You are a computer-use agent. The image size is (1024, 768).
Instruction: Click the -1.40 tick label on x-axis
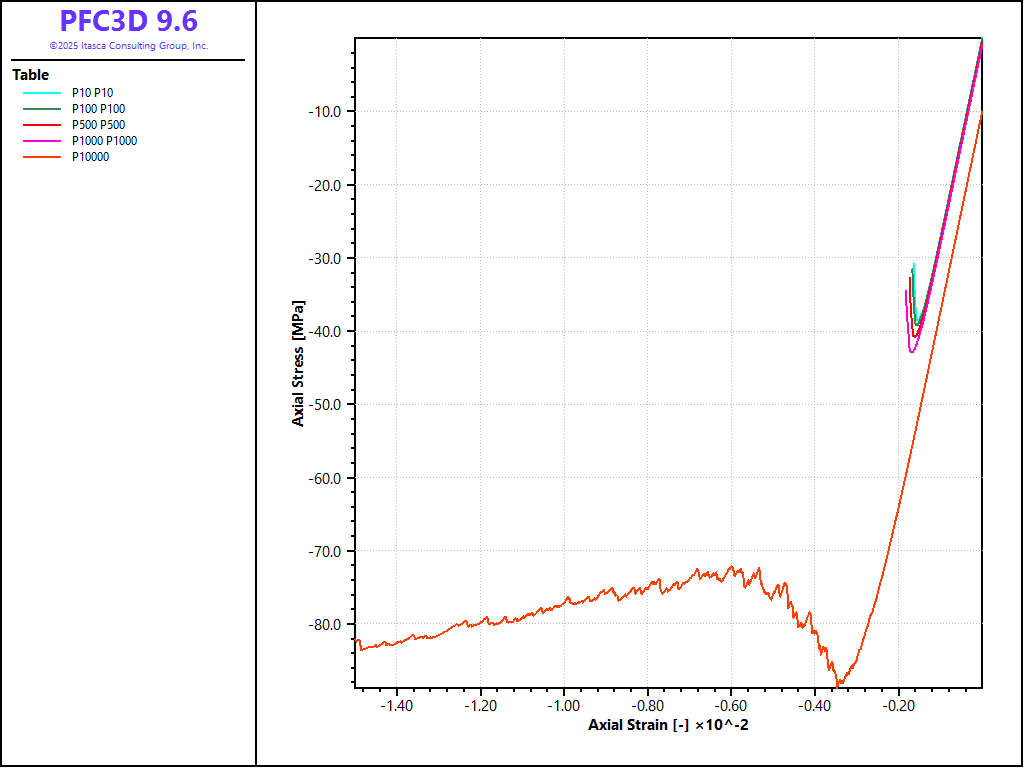397,705
